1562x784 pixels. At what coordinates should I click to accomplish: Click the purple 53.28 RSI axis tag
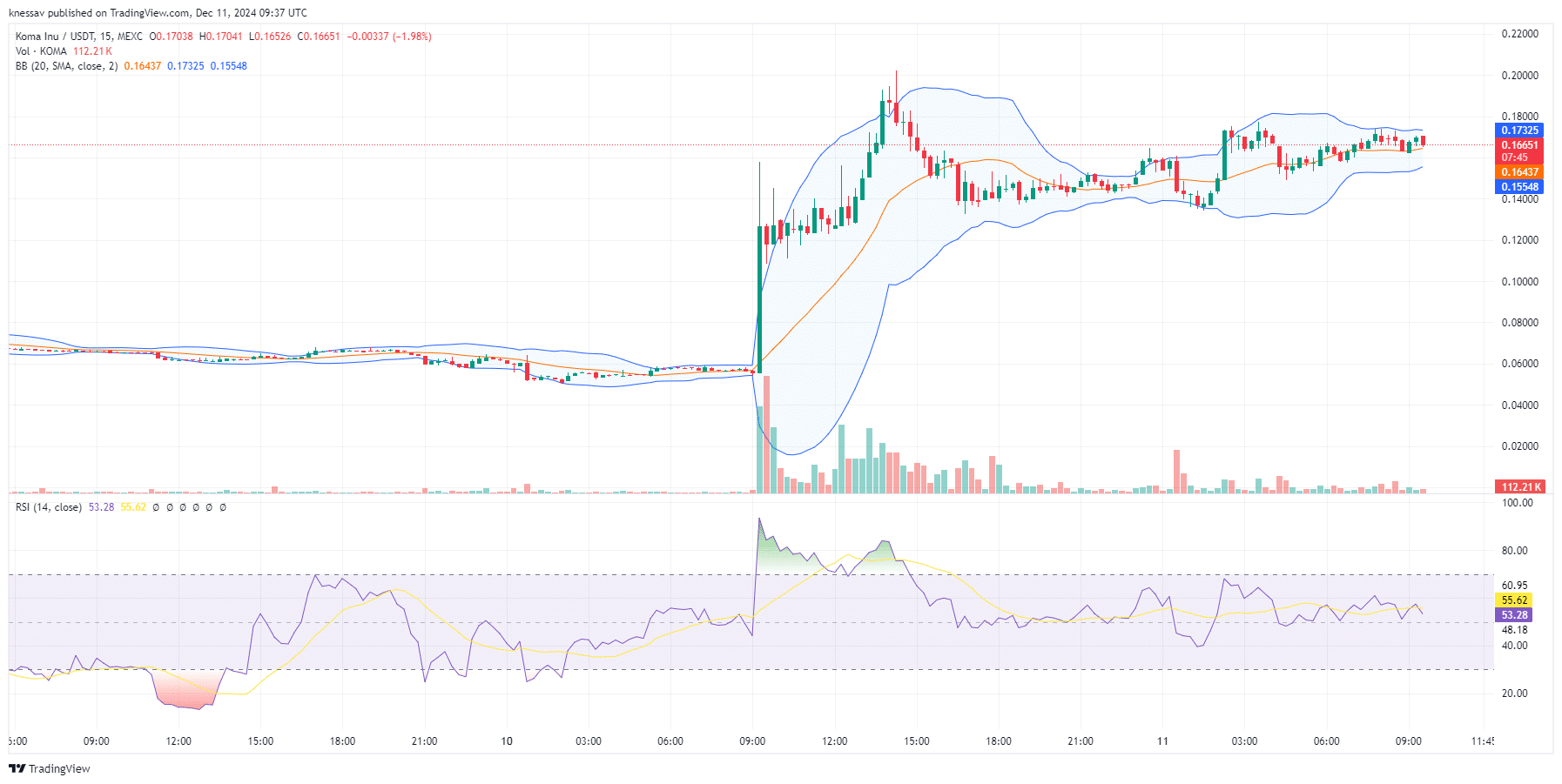coord(1514,615)
